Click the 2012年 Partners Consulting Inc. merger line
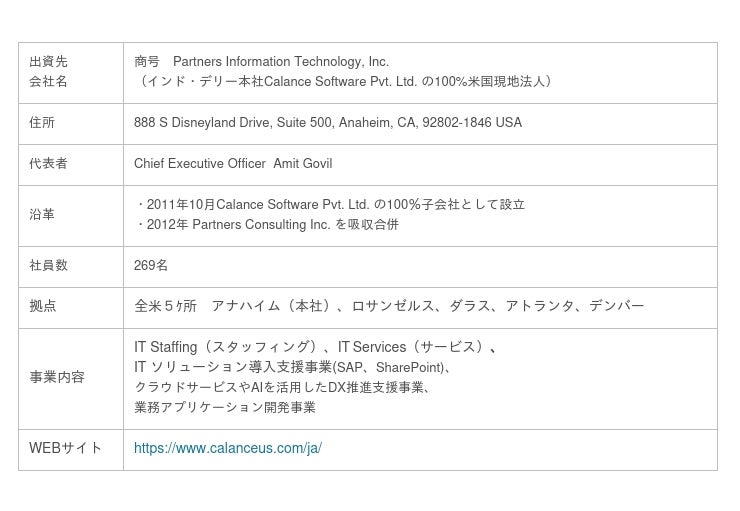The image size is (740, 511). 267,225
